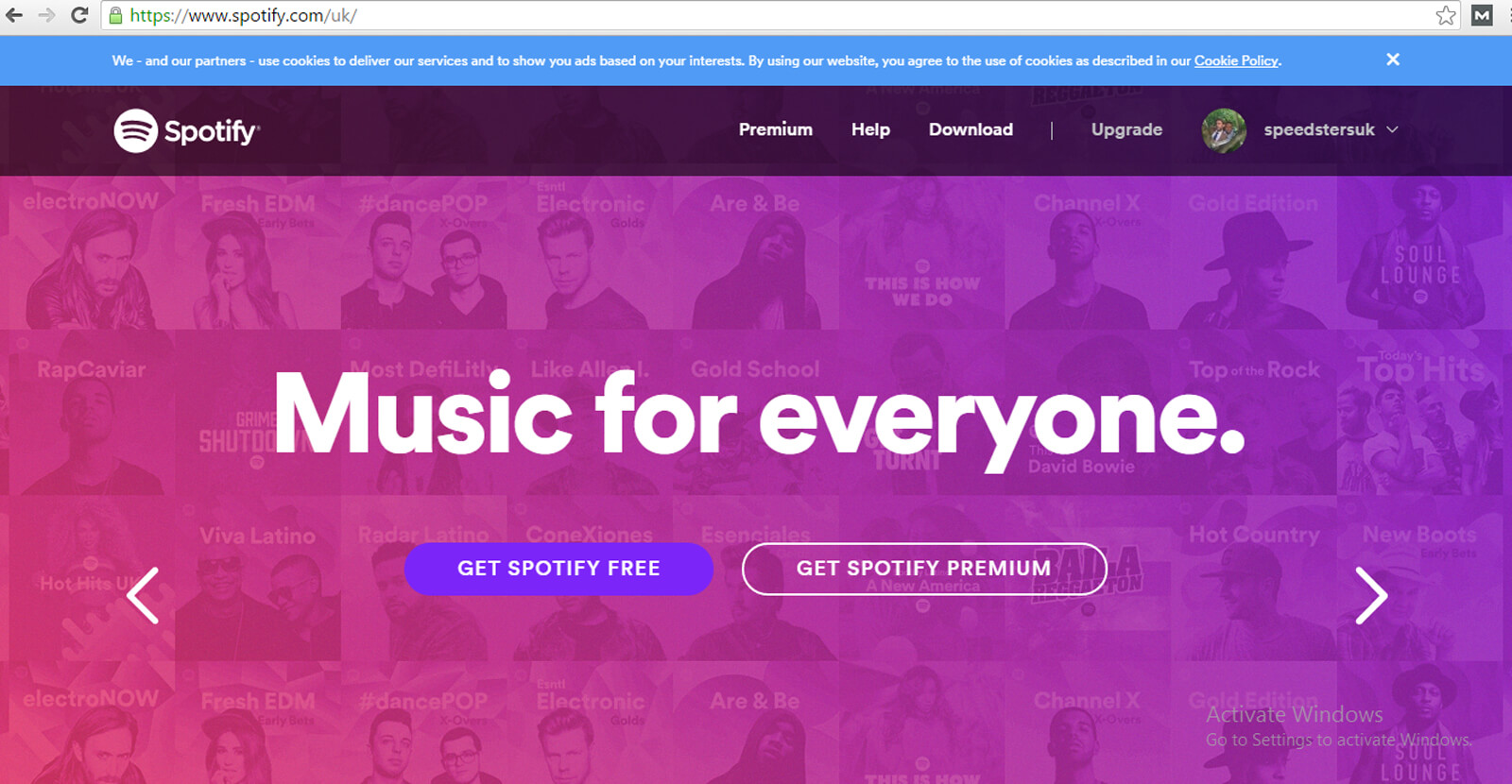Viewport: 1512px width, 784px height.
Task: Select the Fresh EDM playlist thumbnail
Action: pyautogui.click(x=258, y=252)
